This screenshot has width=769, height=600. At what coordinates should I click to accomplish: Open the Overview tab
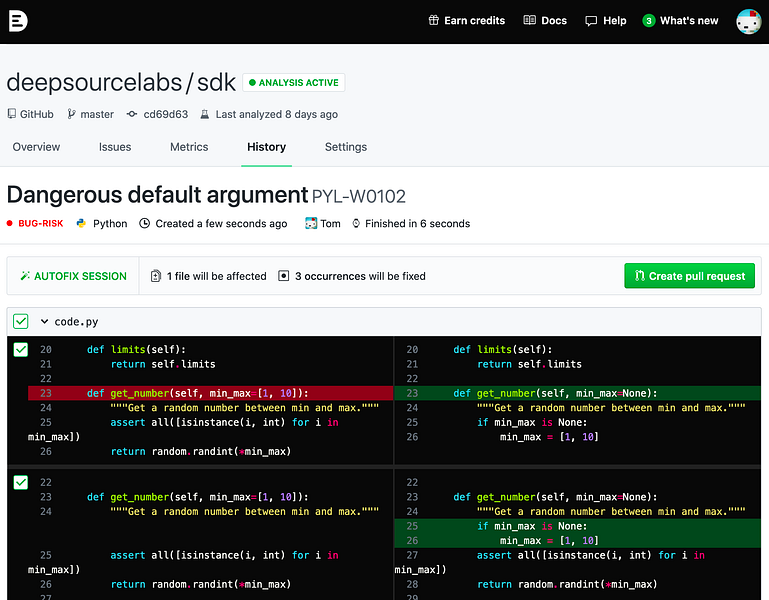point(36,147)
